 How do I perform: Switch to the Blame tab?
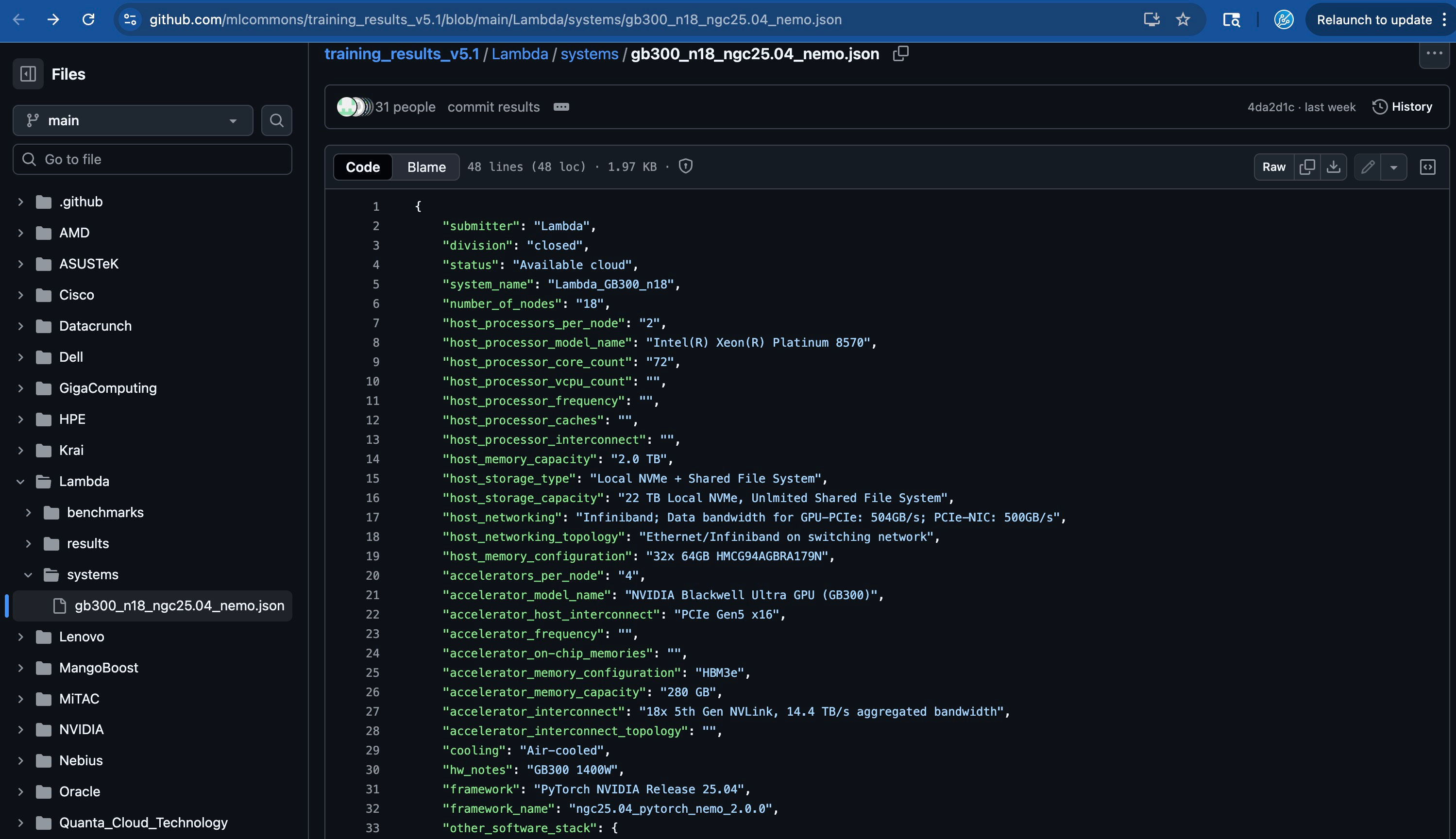point(426,167)
